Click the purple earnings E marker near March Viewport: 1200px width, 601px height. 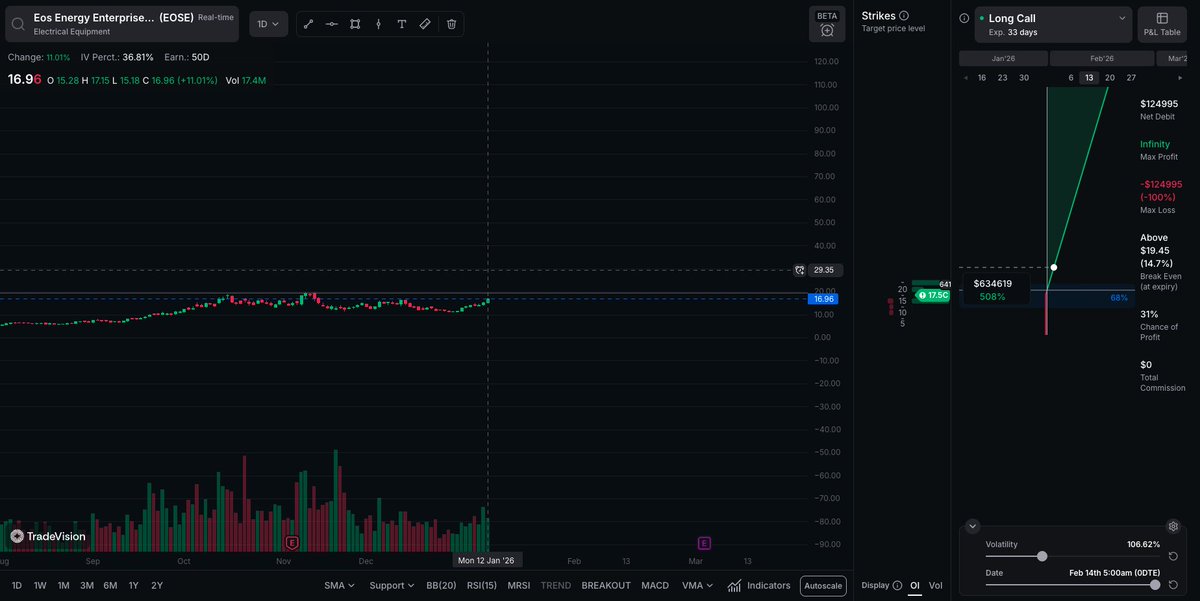pos(704,542)
